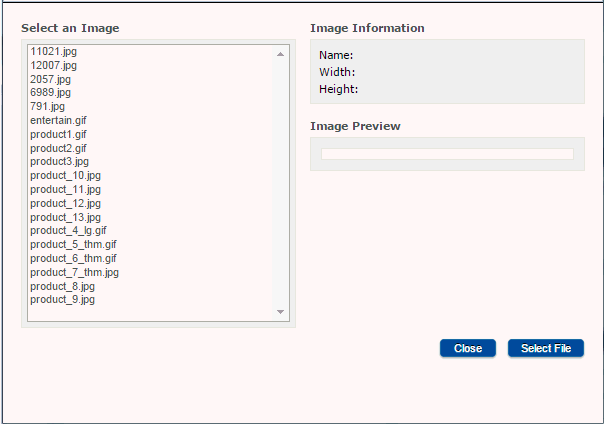Click 791.jpg in the image list

[47, 106]
